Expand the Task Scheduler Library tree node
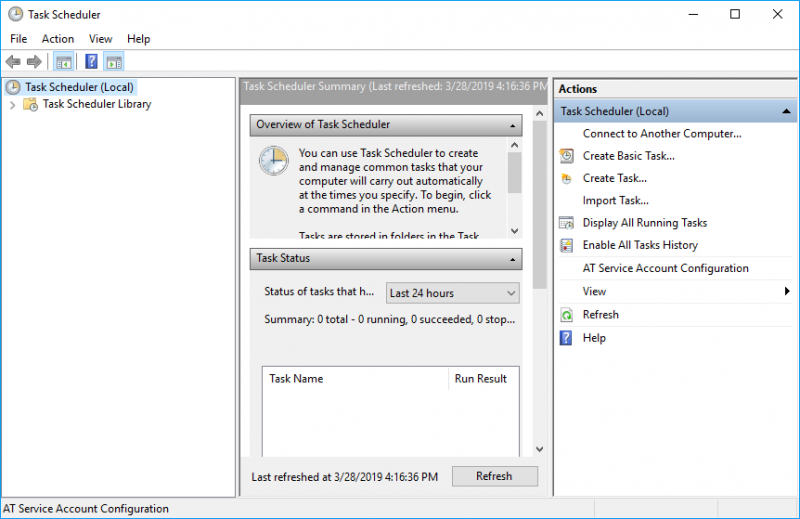 (x=13, y=105)
